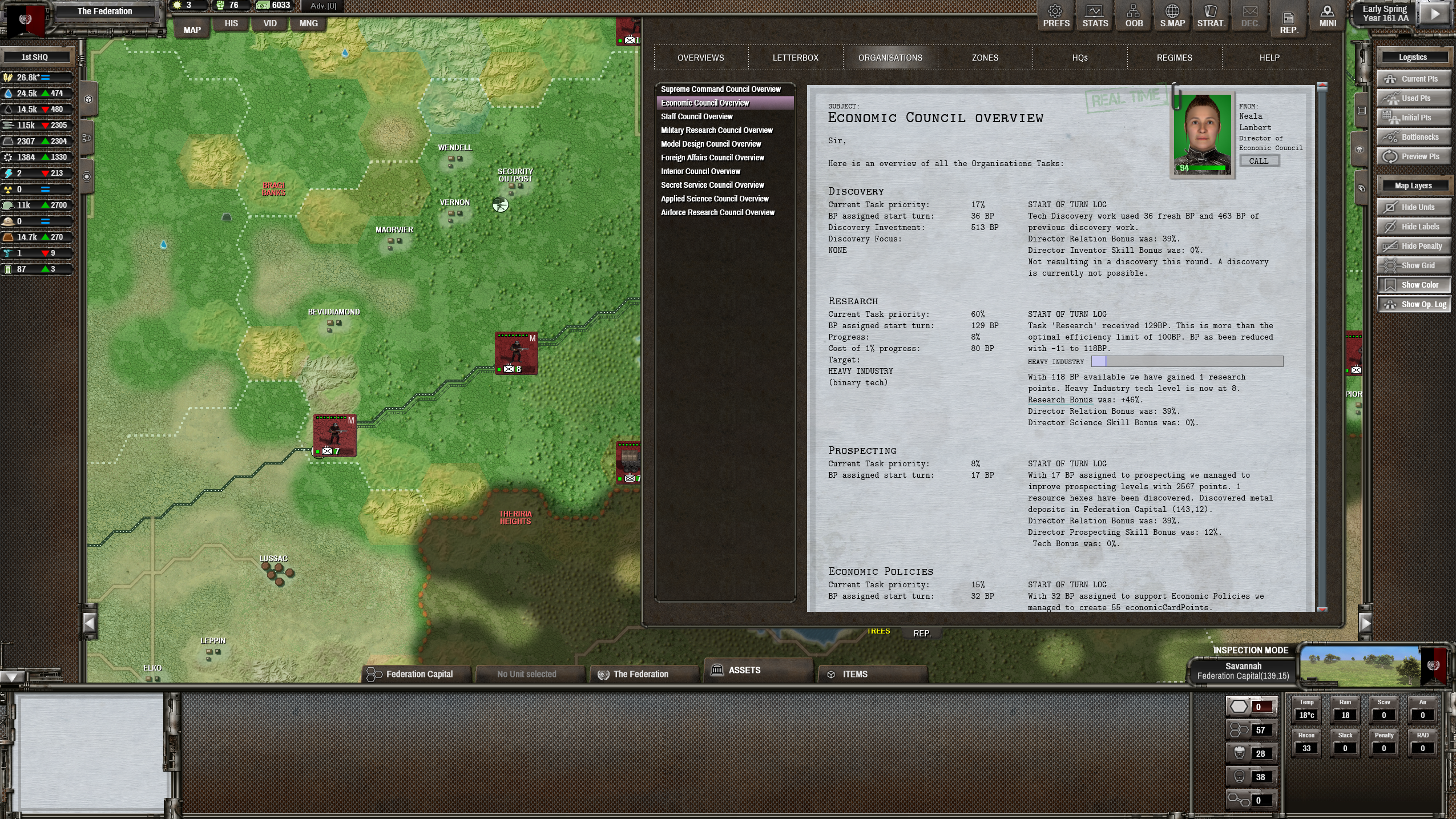Click the key icon counter showing 0

(1252, 800)
